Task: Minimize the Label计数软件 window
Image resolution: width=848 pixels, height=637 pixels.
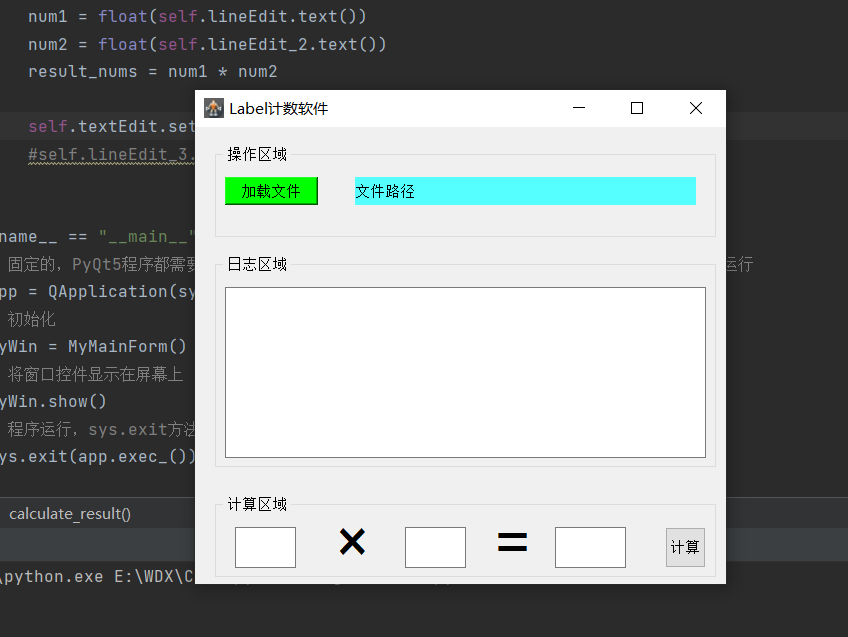Action: coord(579,108)
